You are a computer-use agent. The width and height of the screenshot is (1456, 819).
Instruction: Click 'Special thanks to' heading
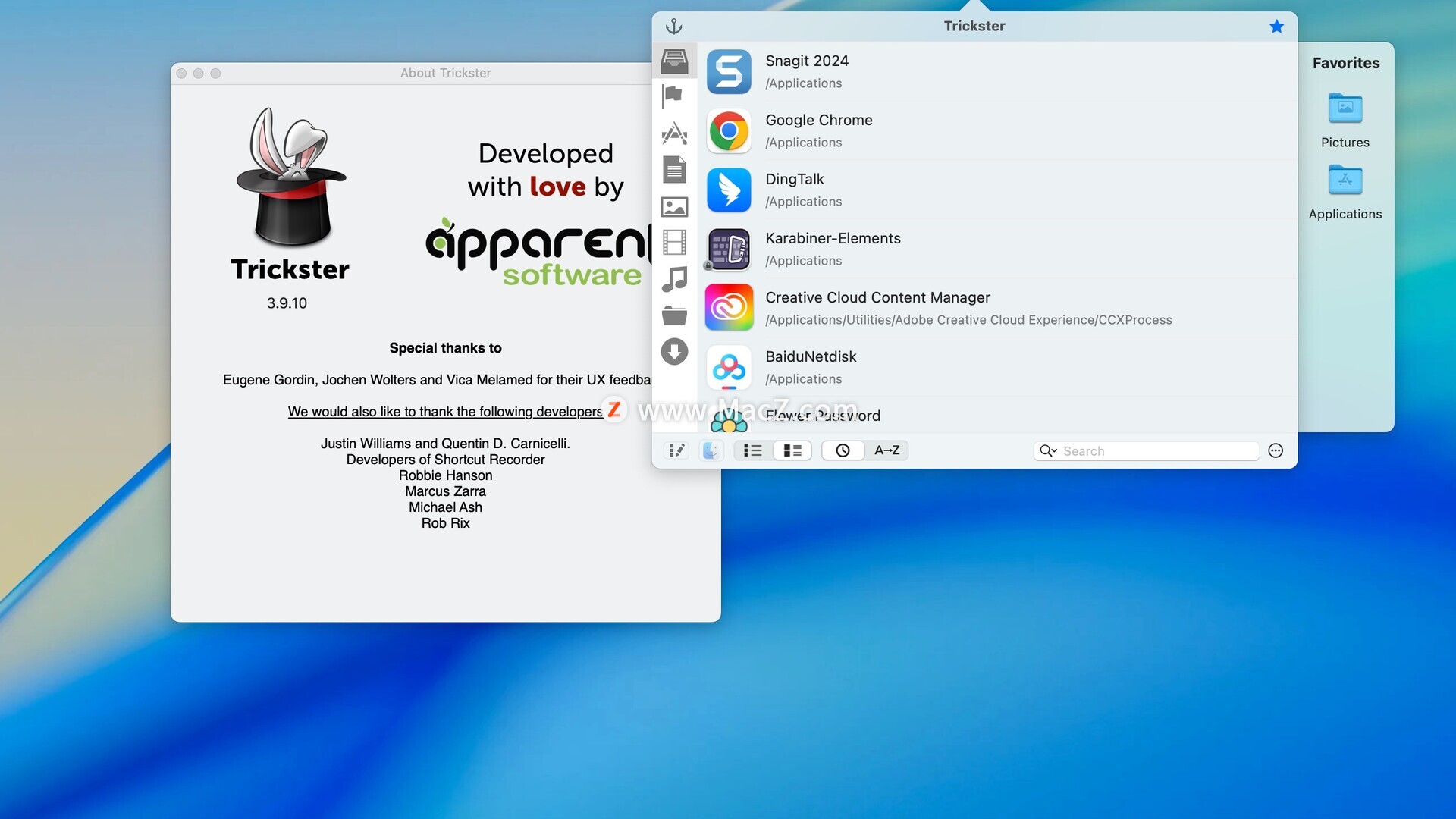pos(445,348)
